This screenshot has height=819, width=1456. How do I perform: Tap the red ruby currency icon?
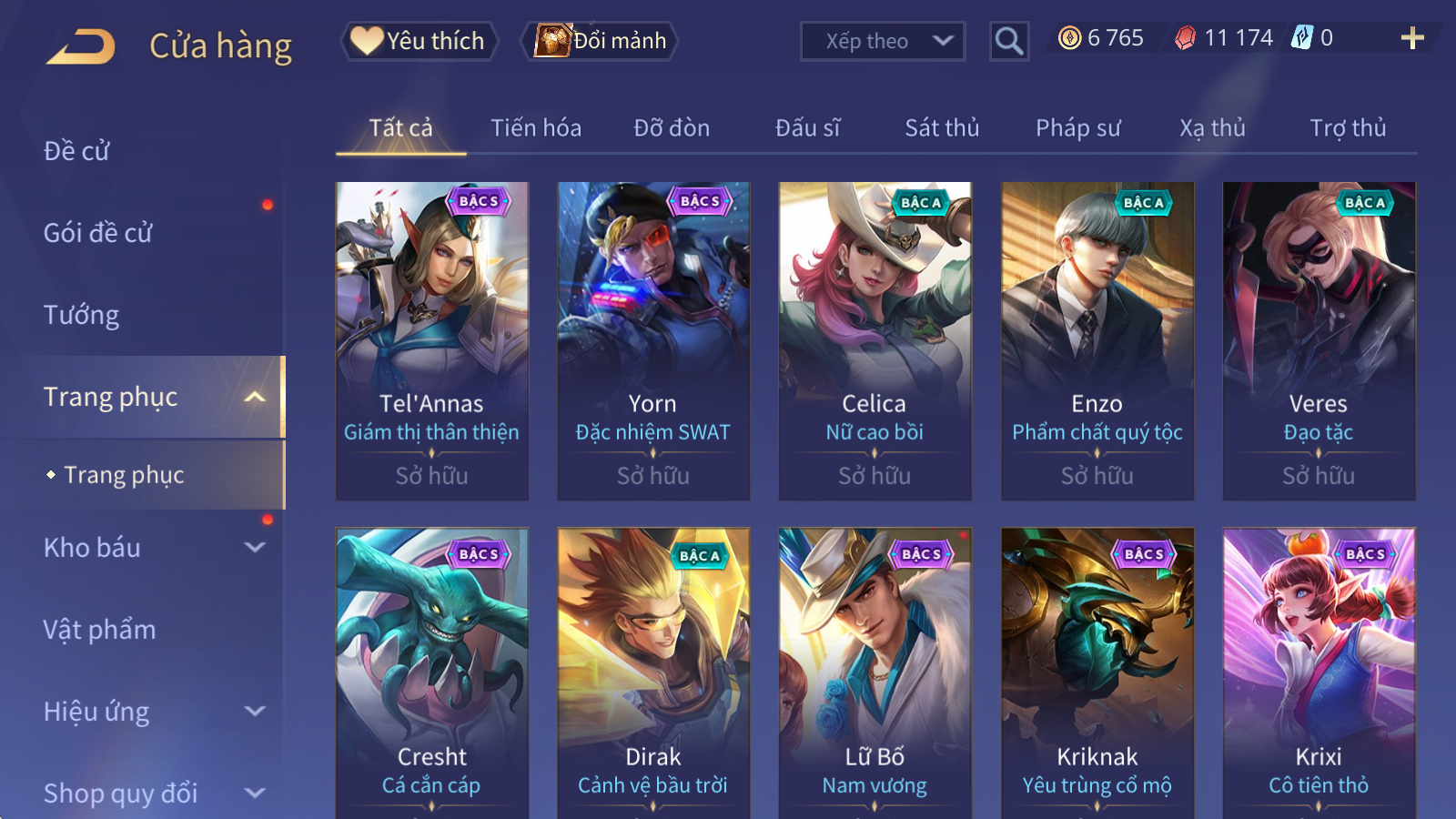click(1185, 38)
